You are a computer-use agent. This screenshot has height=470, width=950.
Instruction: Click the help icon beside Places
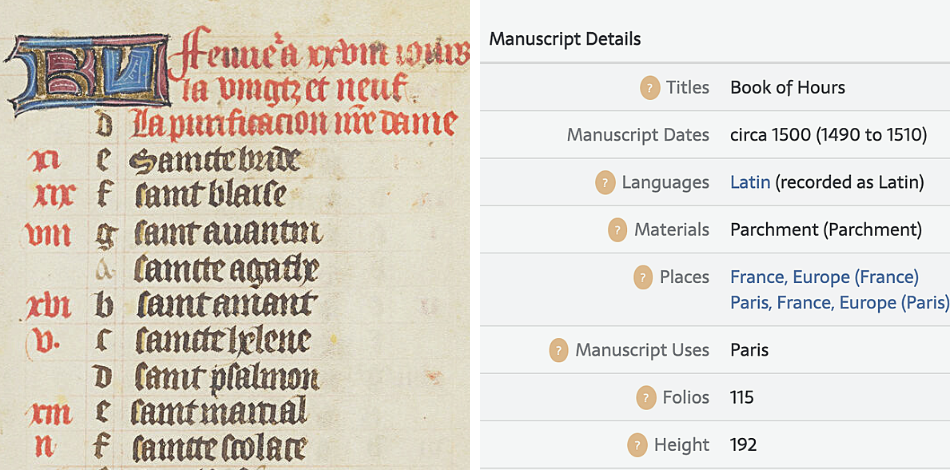click(643, 278)
